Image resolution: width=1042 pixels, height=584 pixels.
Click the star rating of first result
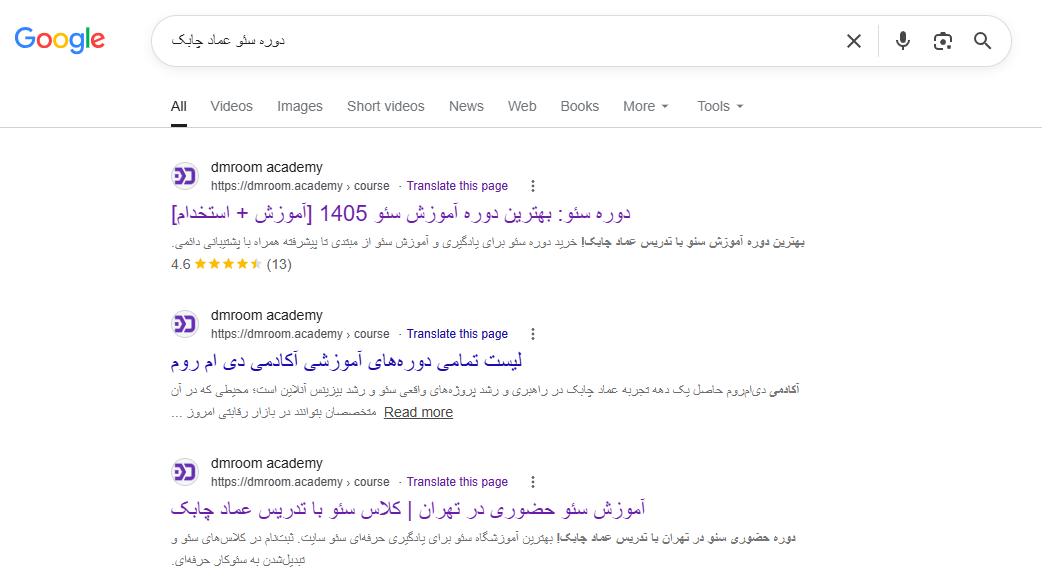228,264
